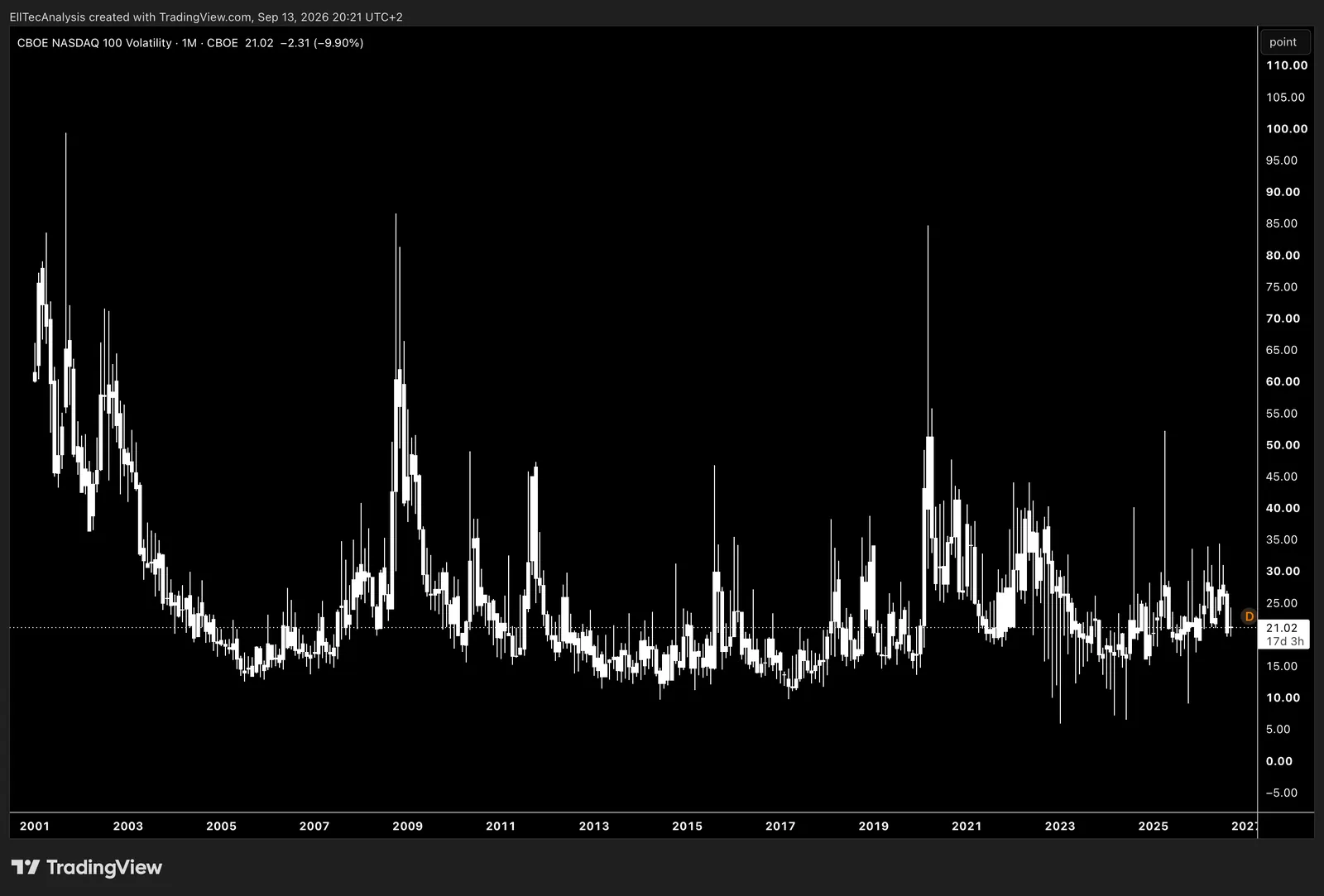Click the 100.00 price axis label

[x=1287, y=128]
